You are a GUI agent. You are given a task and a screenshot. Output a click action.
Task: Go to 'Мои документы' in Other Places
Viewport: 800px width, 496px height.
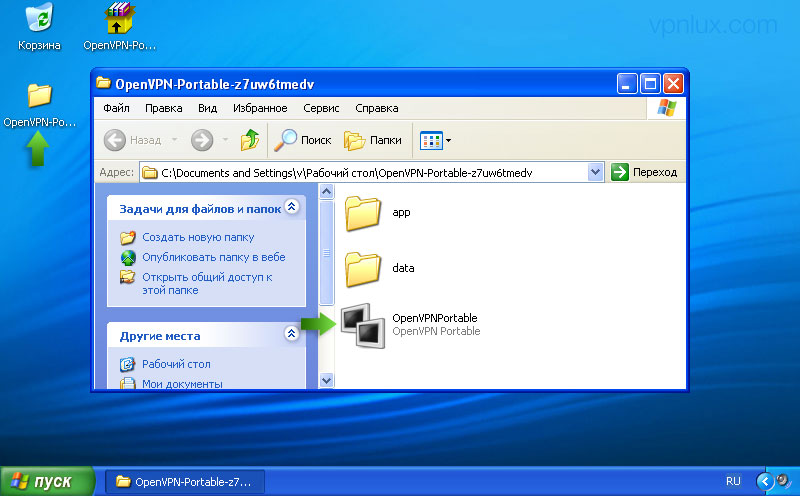coord(182,384)
